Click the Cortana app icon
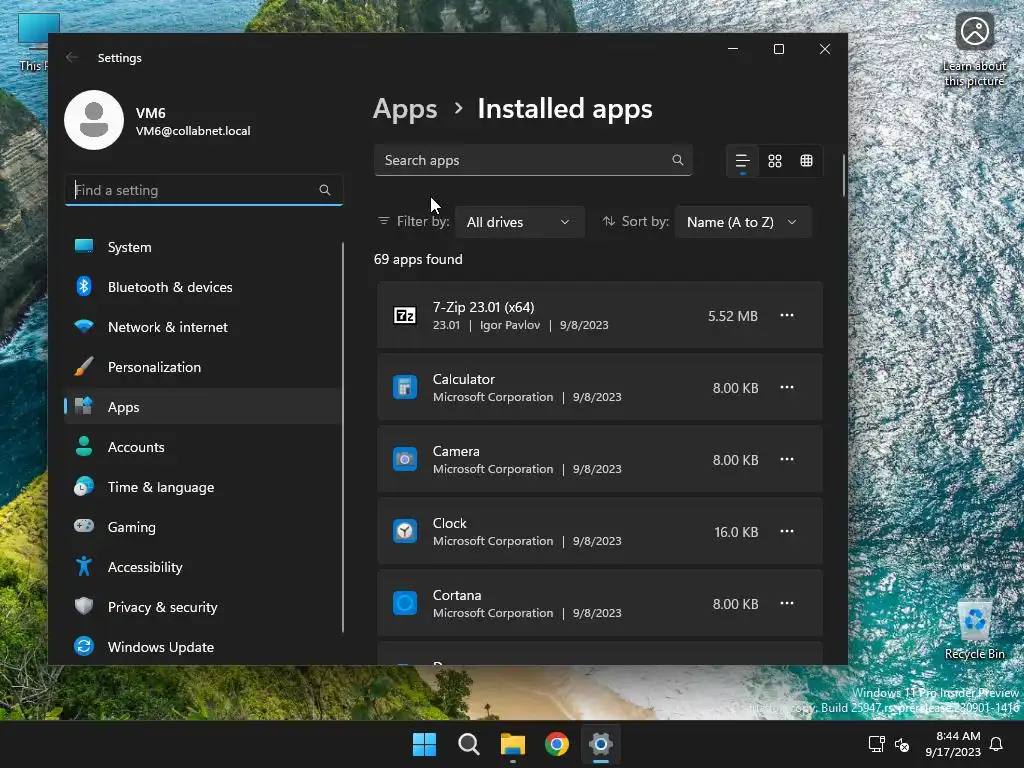The image size is (1024, 768). 405,603
